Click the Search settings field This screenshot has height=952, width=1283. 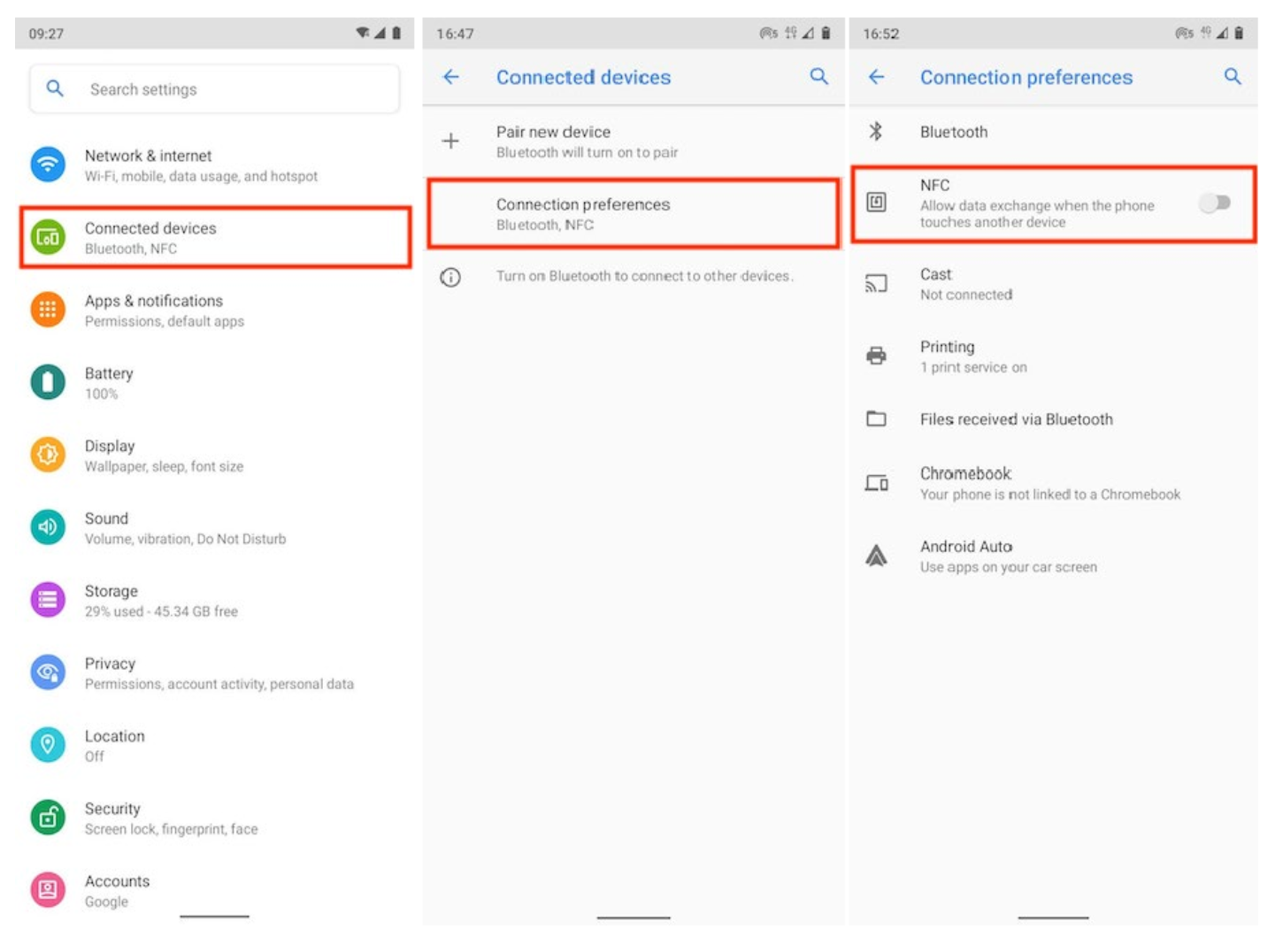coord(214,89)
